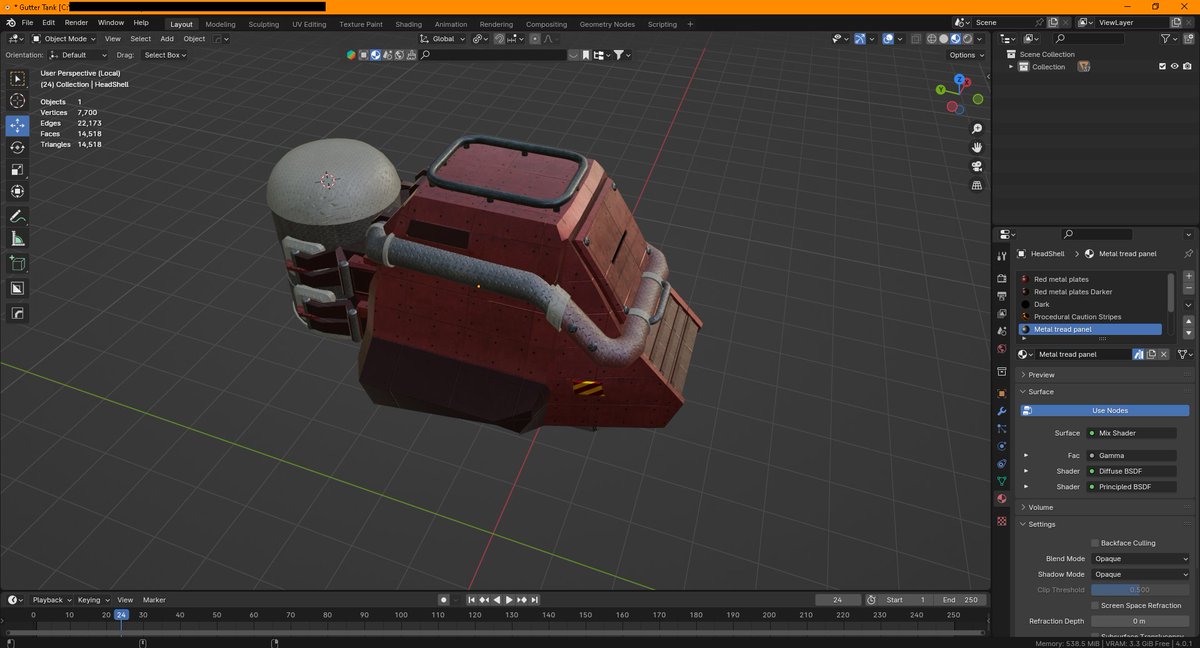Open the Global transform orientation dropdown
Screen dimensions: 1200x648
[441, 39]
